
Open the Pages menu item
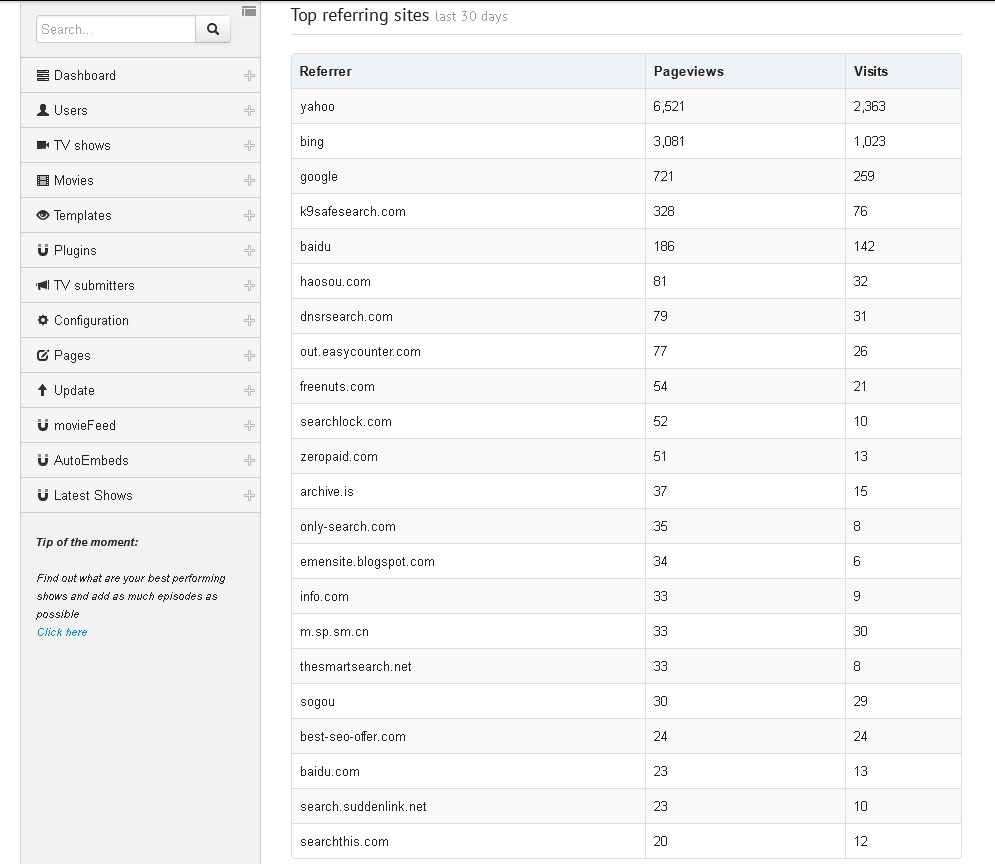click(140, 355)
